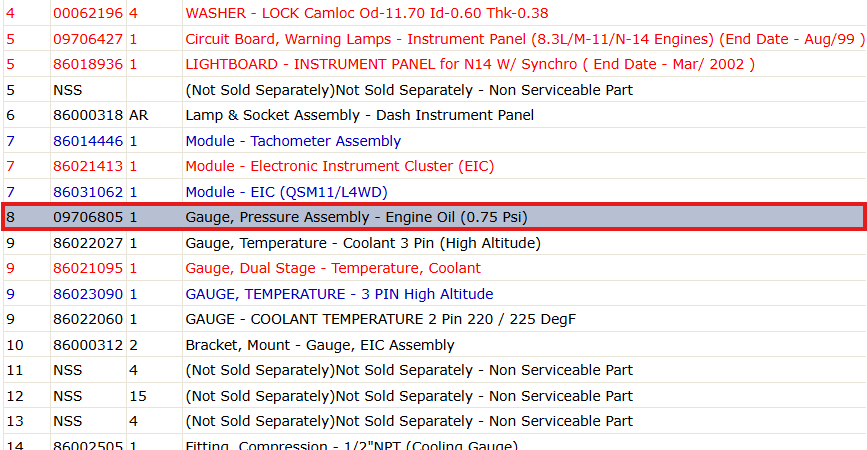This screenshot has width=867, height=450.
Task: Click Gauge, Dual Stage Temperature Coolant entry
Action: click(333, 268)
